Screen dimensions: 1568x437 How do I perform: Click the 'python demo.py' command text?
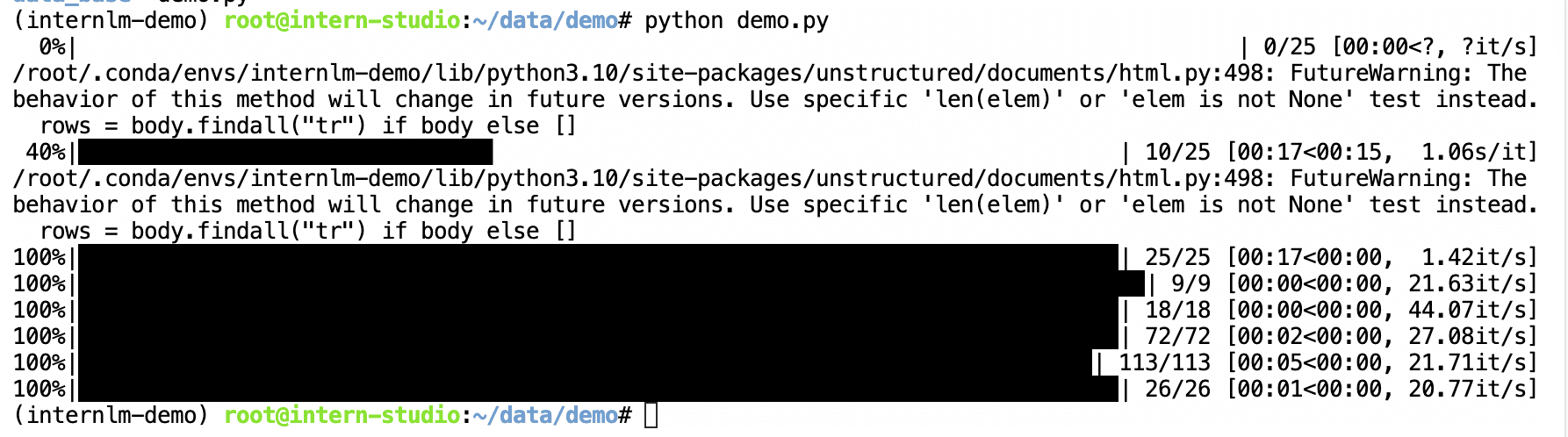tap(737, 20)
